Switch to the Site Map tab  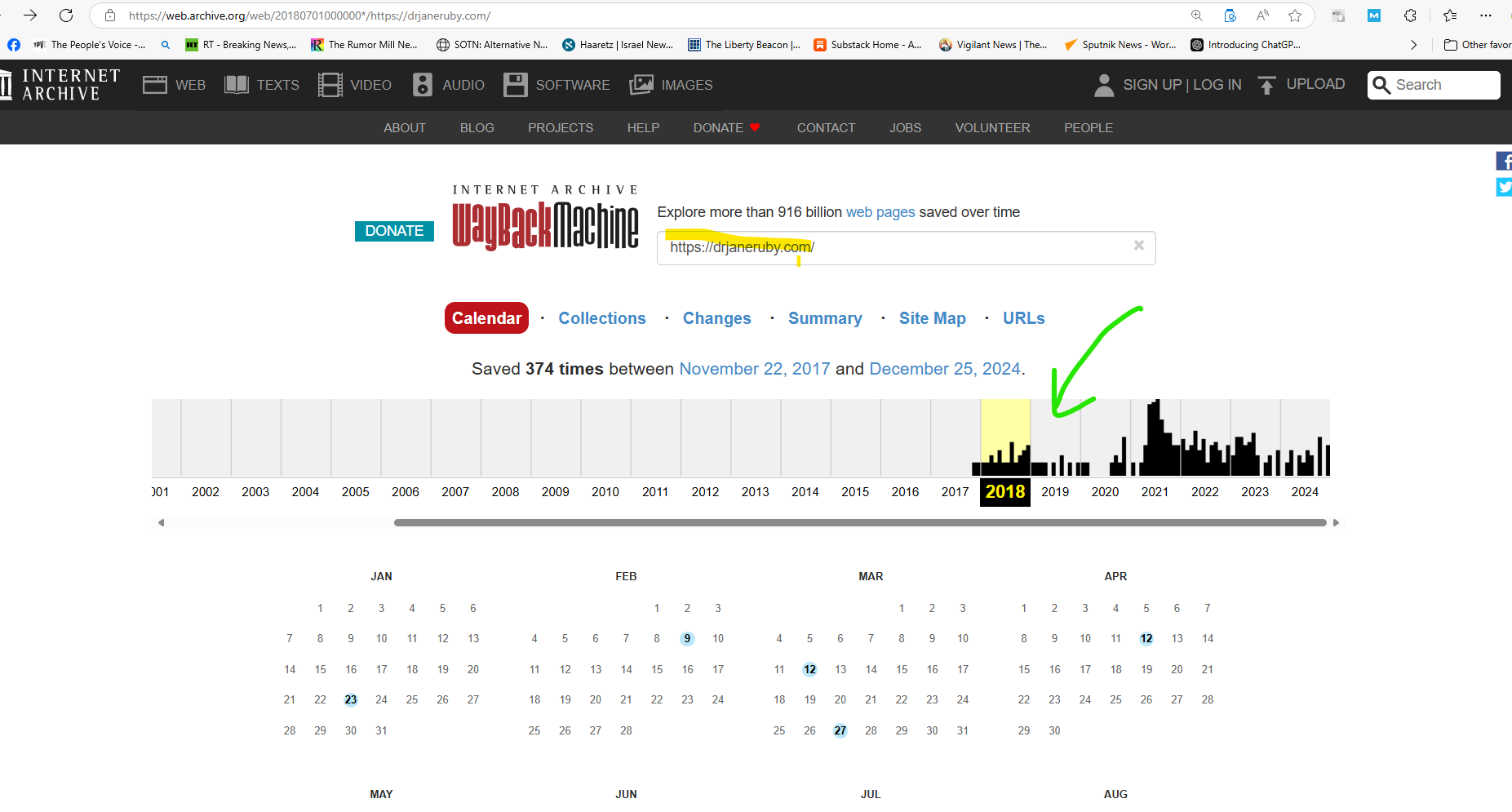(x=933, y=318)
